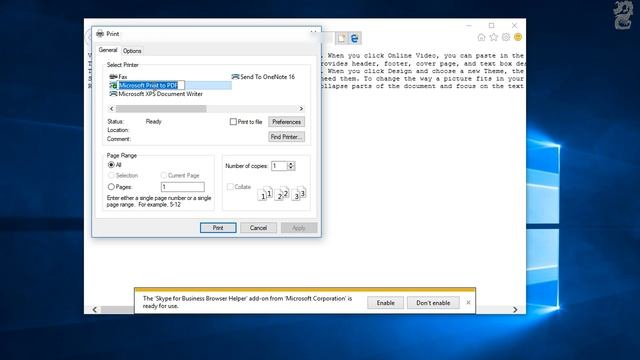Select the Pages radio button

point(111,187)
